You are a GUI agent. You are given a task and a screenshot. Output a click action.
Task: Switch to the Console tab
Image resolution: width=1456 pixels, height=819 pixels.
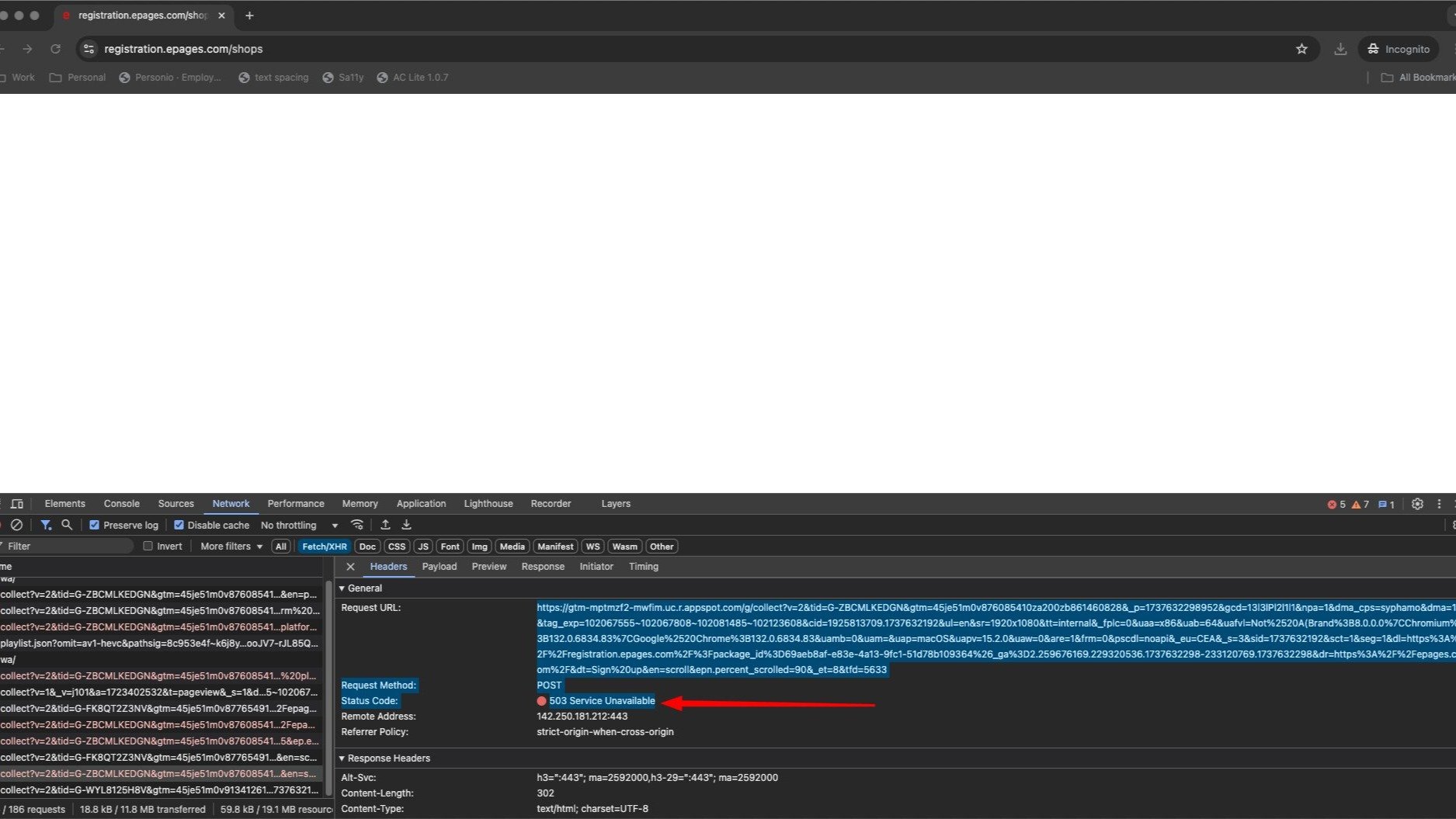(x=121, y=504)
